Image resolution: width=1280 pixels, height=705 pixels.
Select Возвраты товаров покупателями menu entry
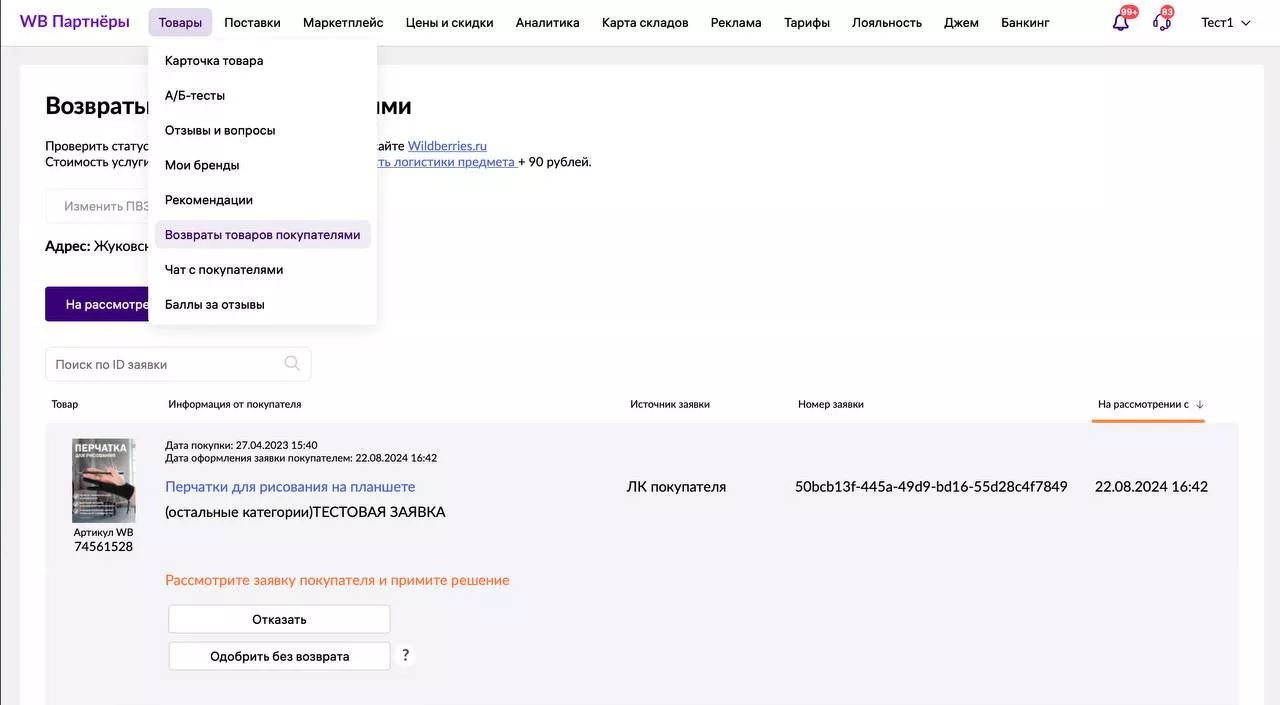coord(262,235)
